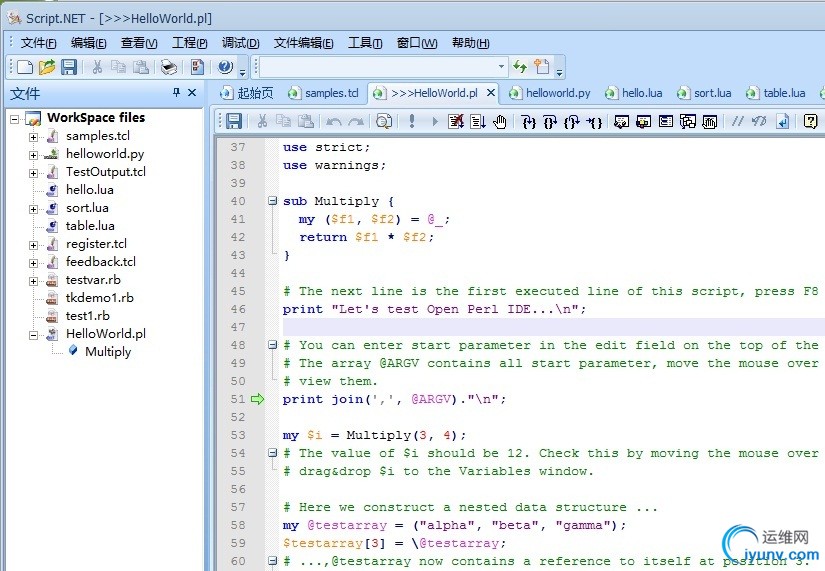Switch to the 起始页 tab
The height and width of the screenshot is (571, 825).
[x=247, y=93]
